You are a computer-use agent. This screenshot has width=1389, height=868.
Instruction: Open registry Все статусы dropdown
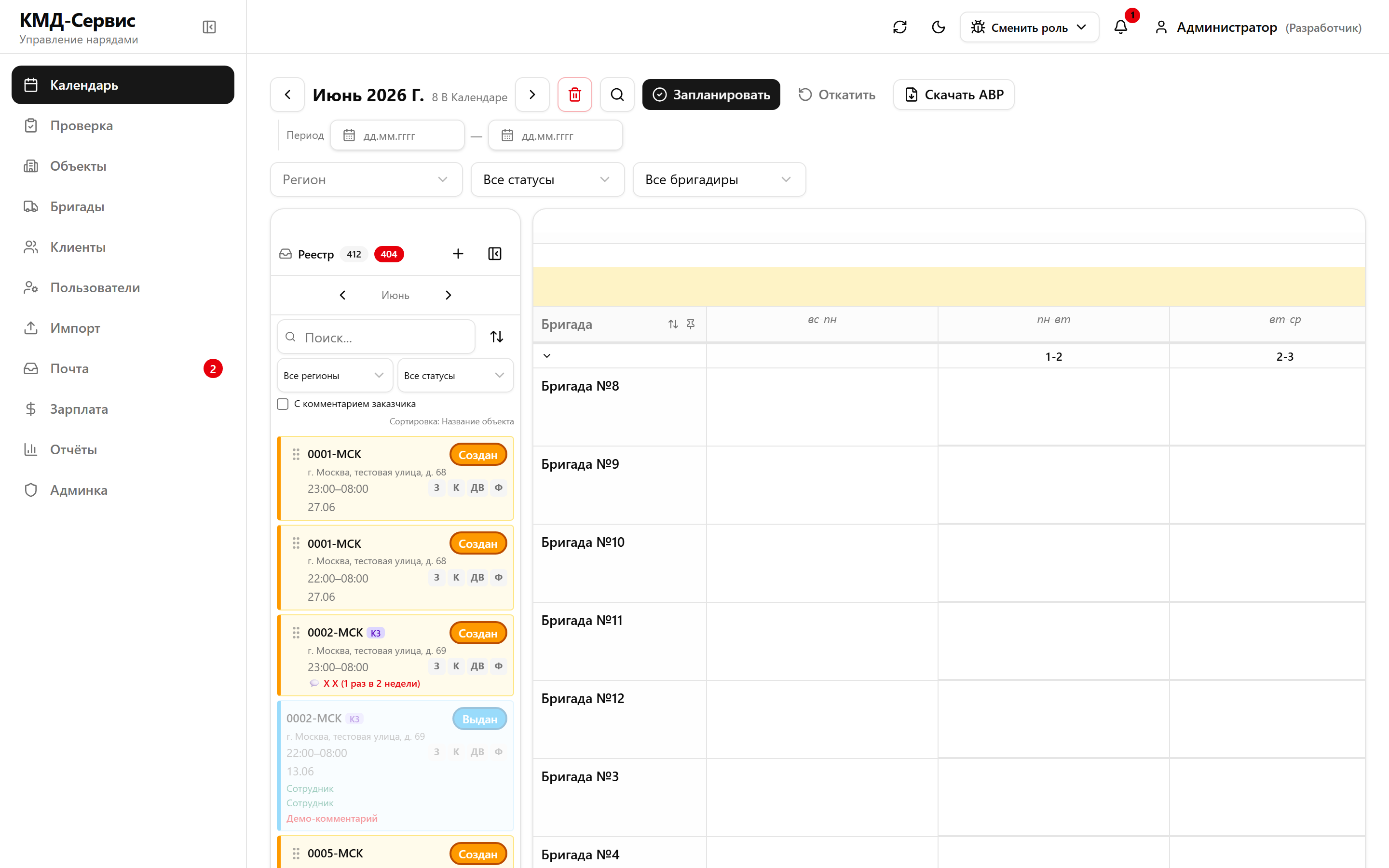[455, 376]
